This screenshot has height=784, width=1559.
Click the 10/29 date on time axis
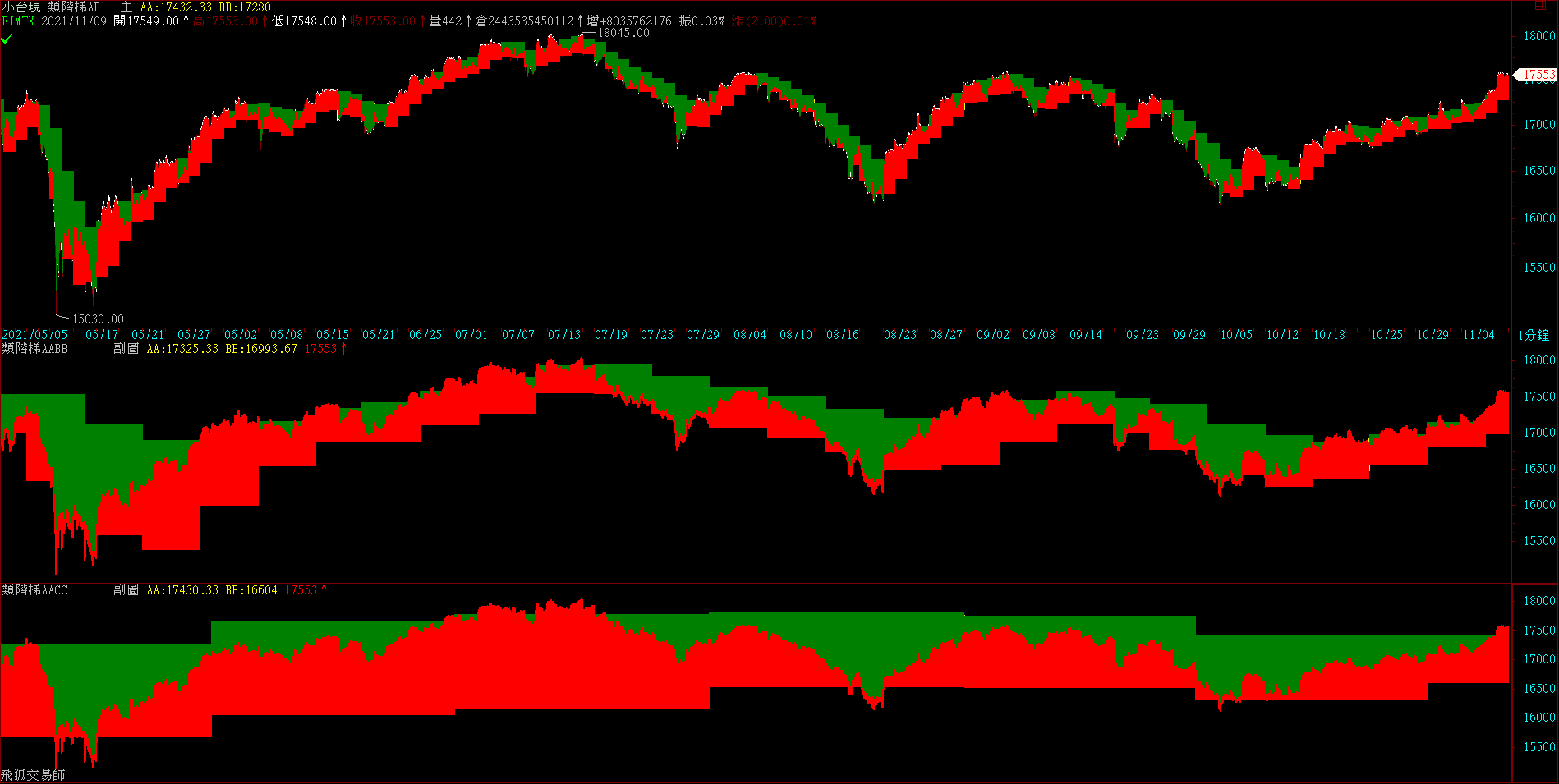pyautogui.click(x=1433, y=335)
